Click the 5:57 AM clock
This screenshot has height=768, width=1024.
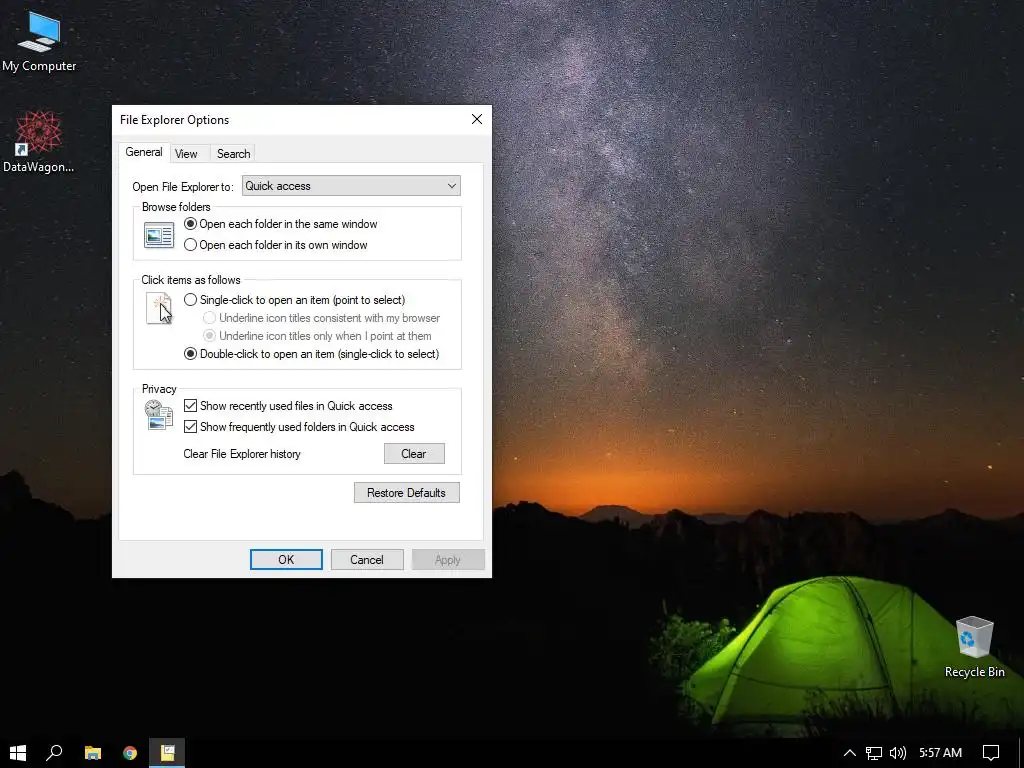tap(940, 753)
